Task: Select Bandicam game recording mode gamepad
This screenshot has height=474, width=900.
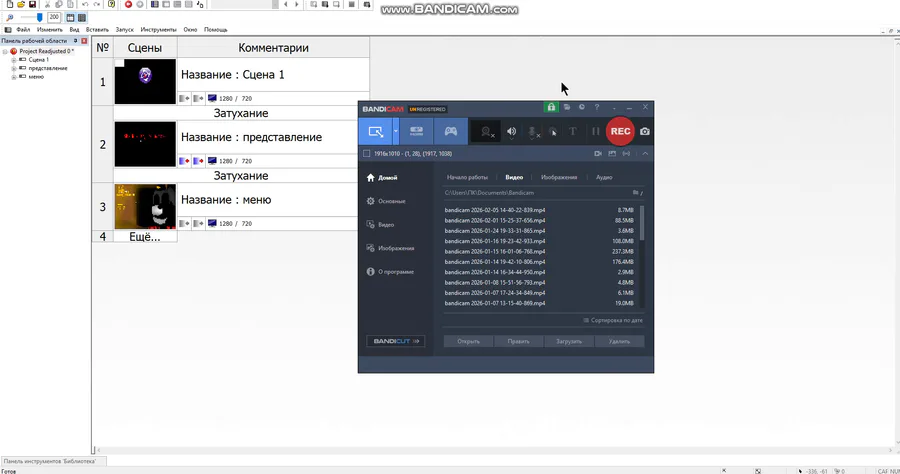Action: click(x=451, y=131)
